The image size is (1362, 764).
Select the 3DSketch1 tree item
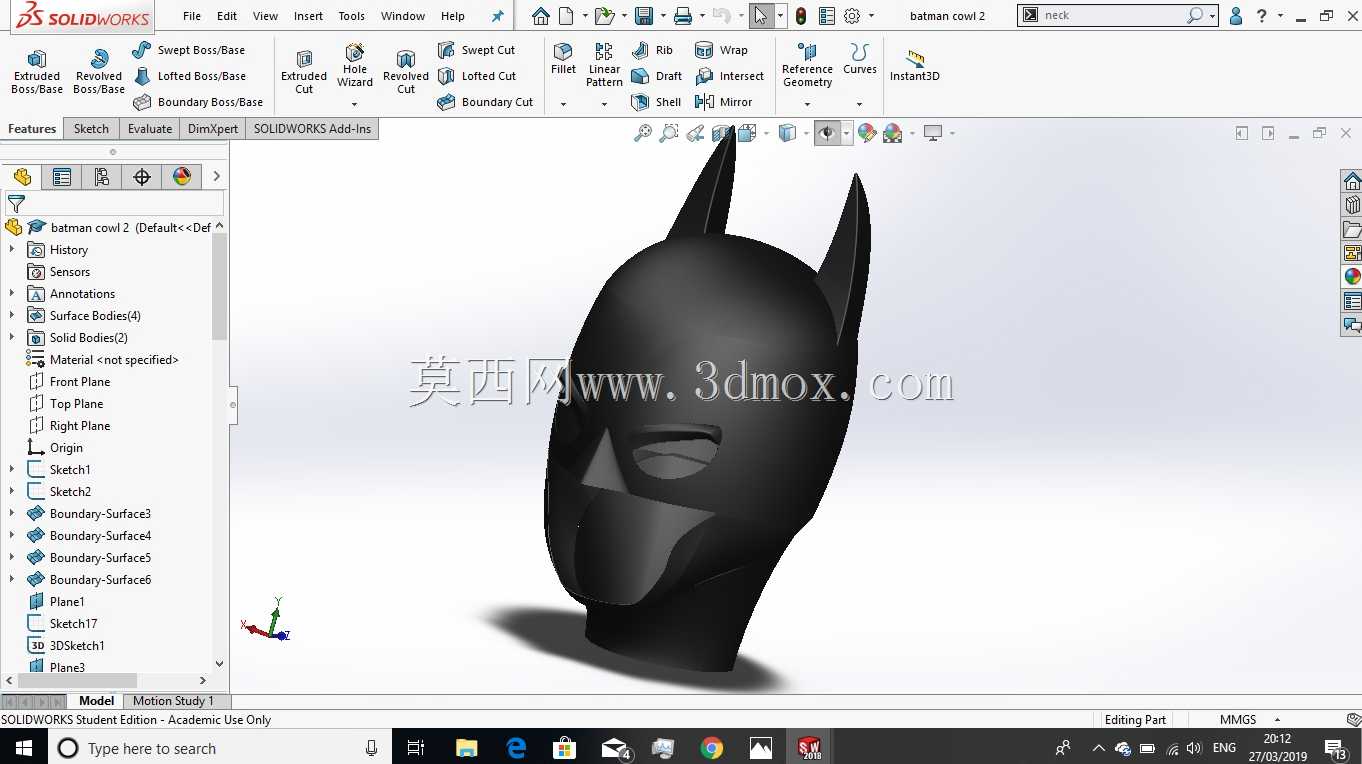(77, 646)
